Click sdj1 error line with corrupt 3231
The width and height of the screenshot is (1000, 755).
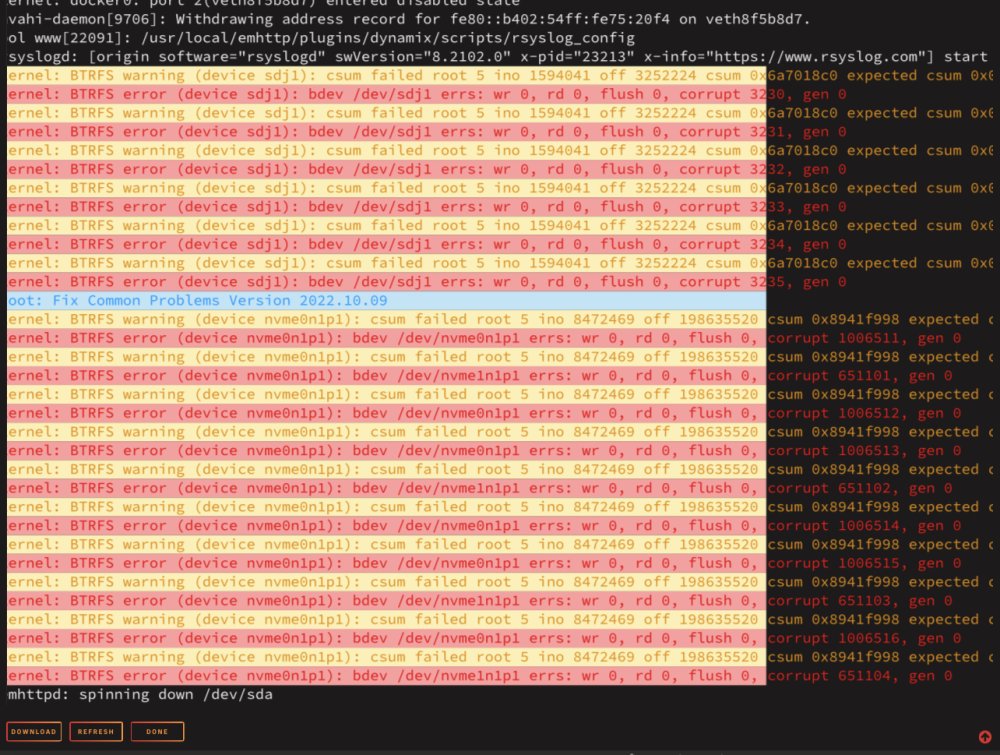(x=427, y=132)
